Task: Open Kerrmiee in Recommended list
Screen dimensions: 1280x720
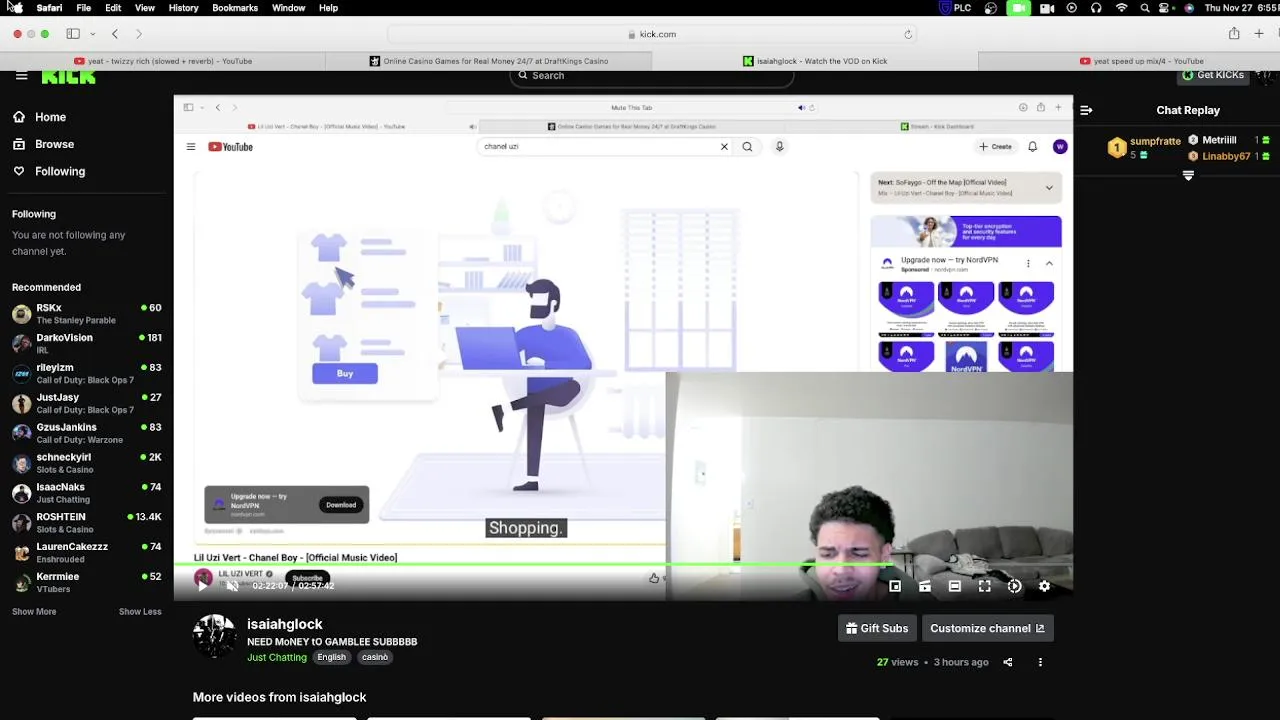Action: coord(87,583)
